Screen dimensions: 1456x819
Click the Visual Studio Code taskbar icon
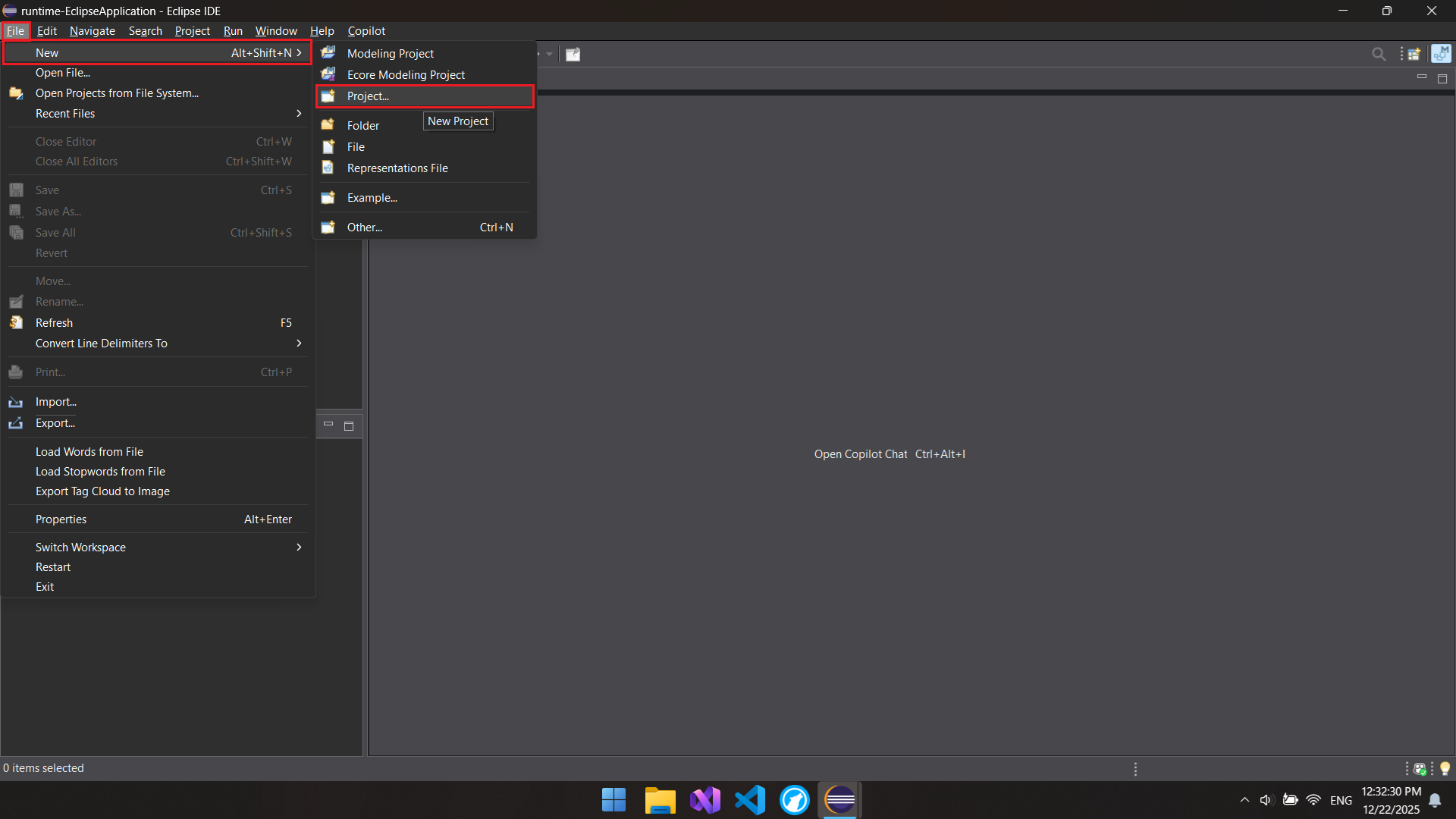tap(750, 800)
